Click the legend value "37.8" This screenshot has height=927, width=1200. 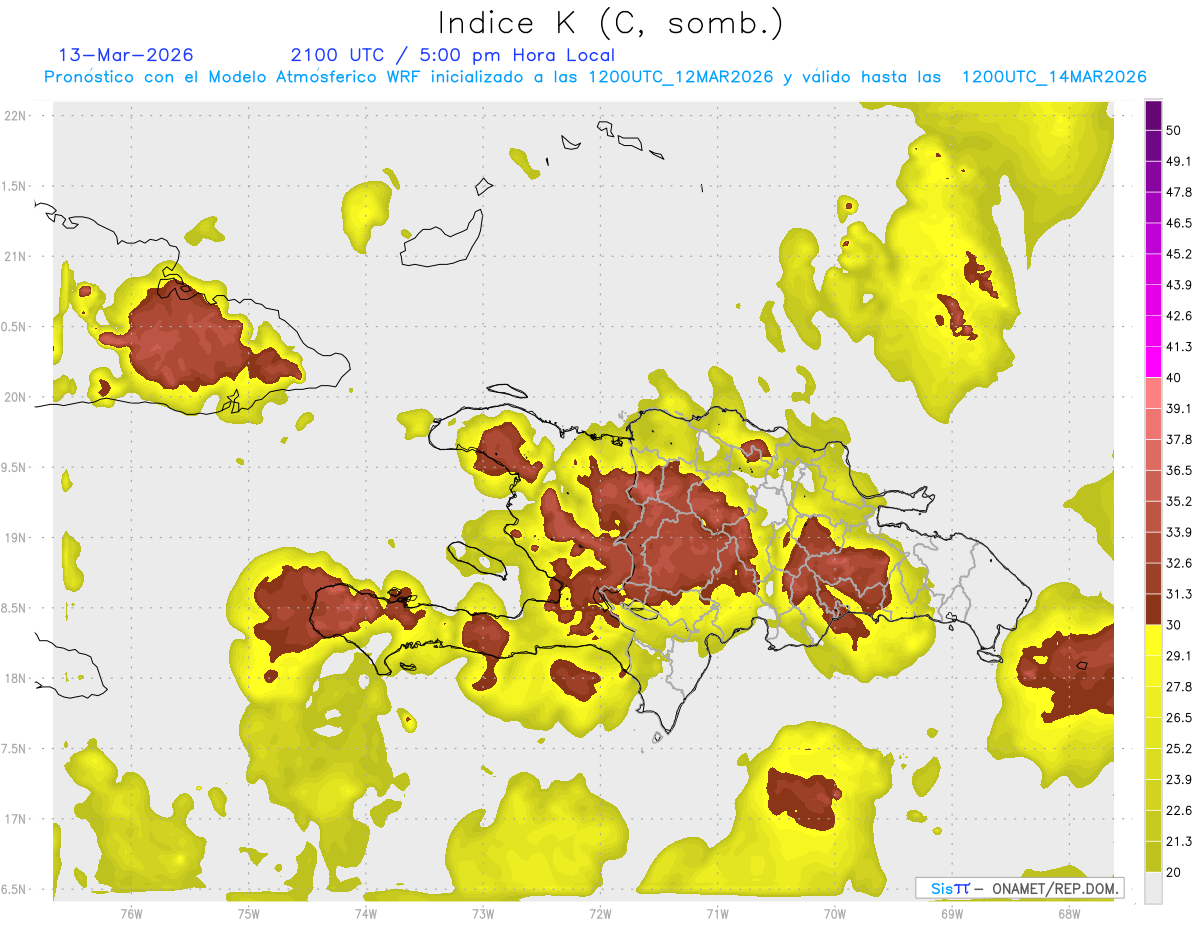(x=1179, y=440)
